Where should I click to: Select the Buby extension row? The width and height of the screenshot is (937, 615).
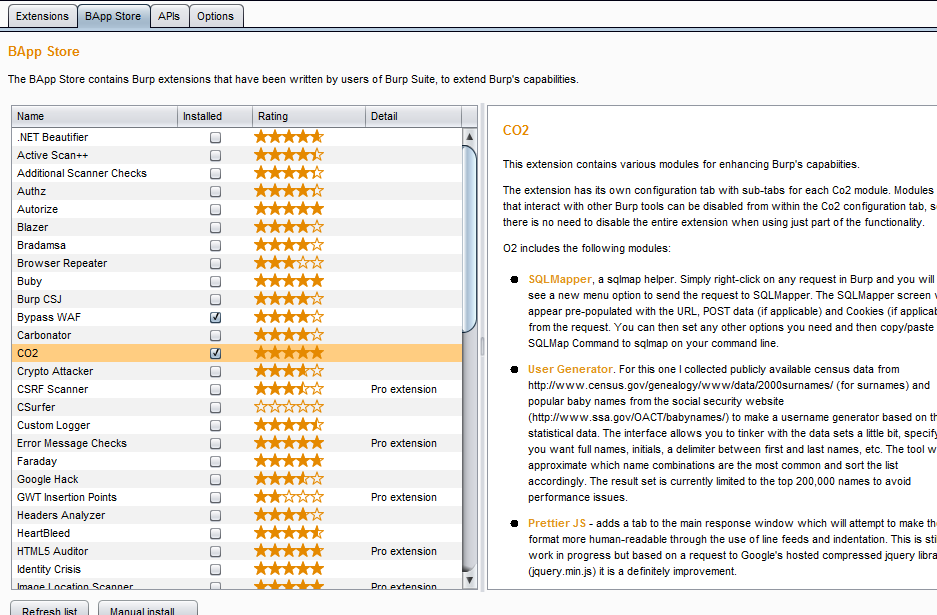[237, 281]
